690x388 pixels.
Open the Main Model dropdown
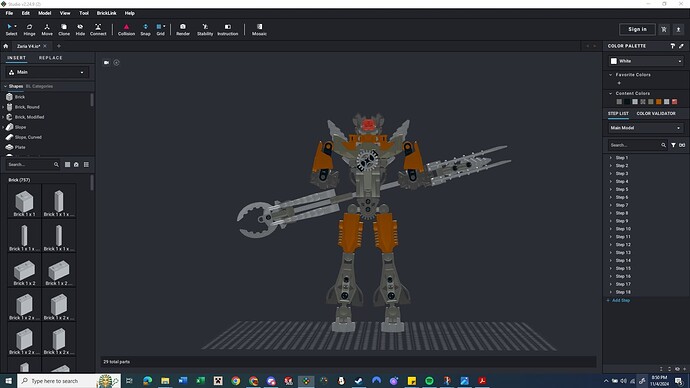(646, 128)
